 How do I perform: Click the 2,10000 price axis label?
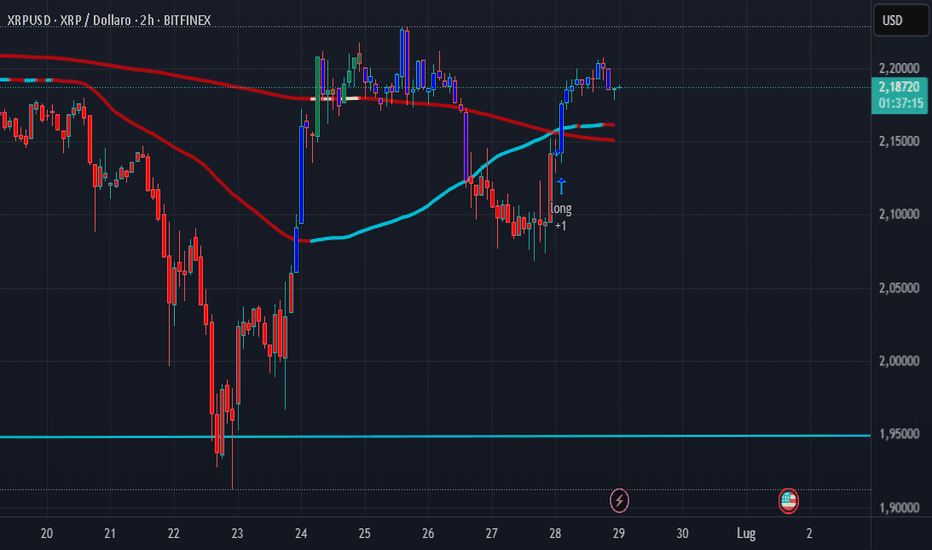click(899, 215)
